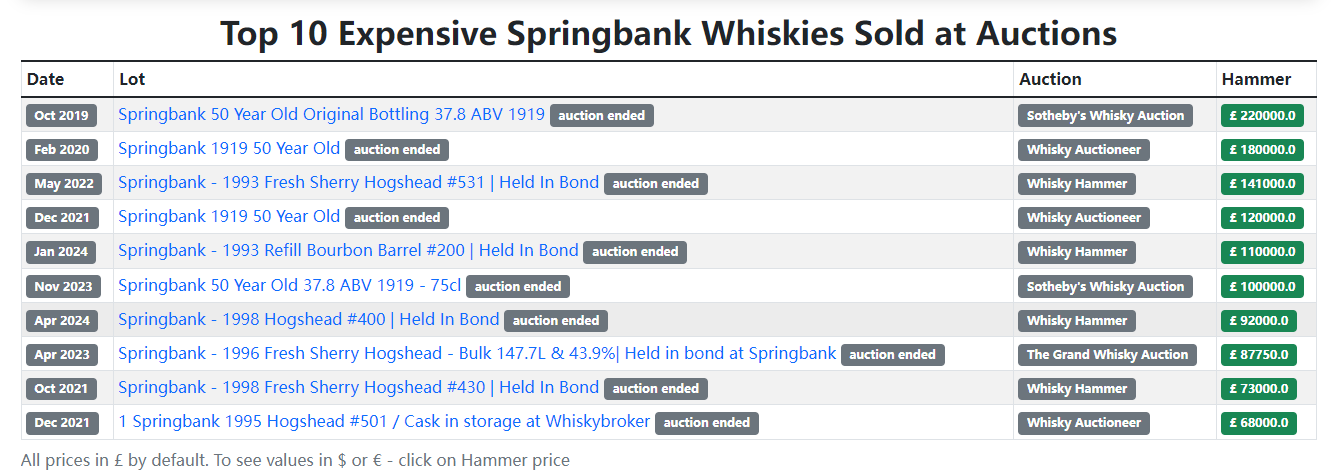Click Springbank 50 Year Old 75cl lot link
Screen dimensions: 1331x474
pyautogui.click(x=289, y=286)
